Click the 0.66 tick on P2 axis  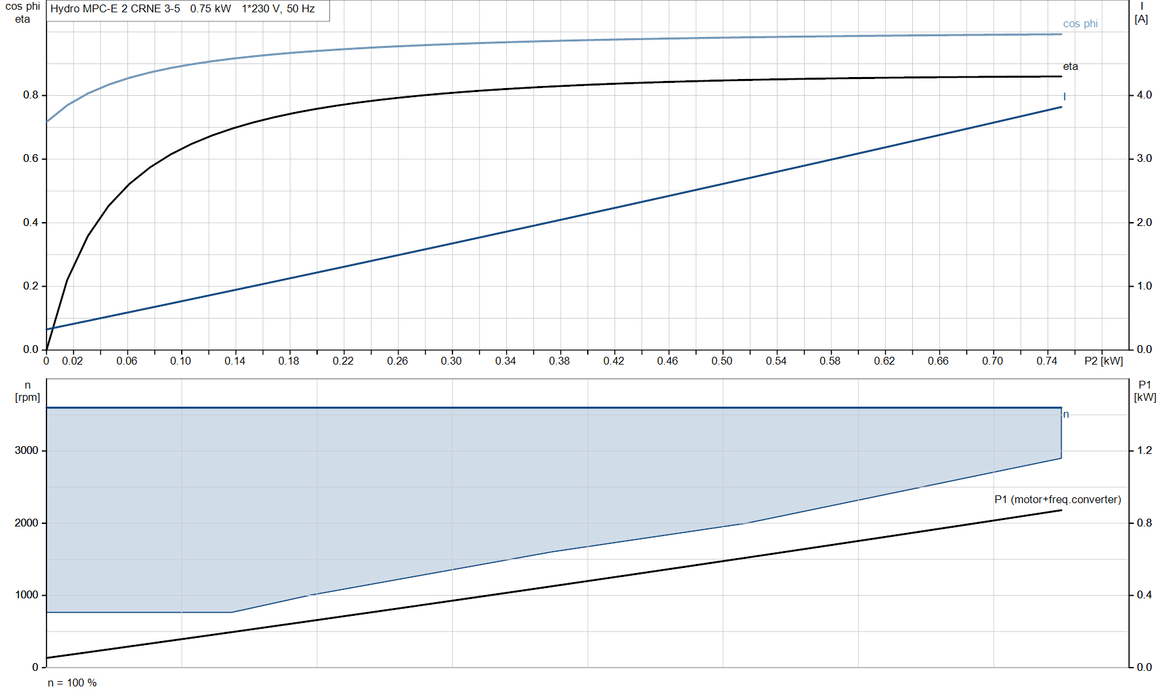click(938, 361)
